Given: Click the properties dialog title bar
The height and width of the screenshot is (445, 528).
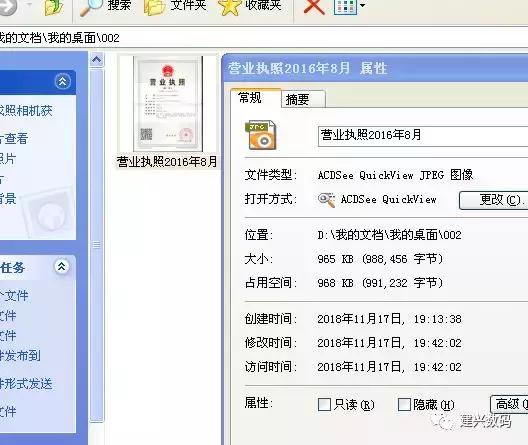Looking at the screenshot, I should pyautogui.click(x=376, y=69).
